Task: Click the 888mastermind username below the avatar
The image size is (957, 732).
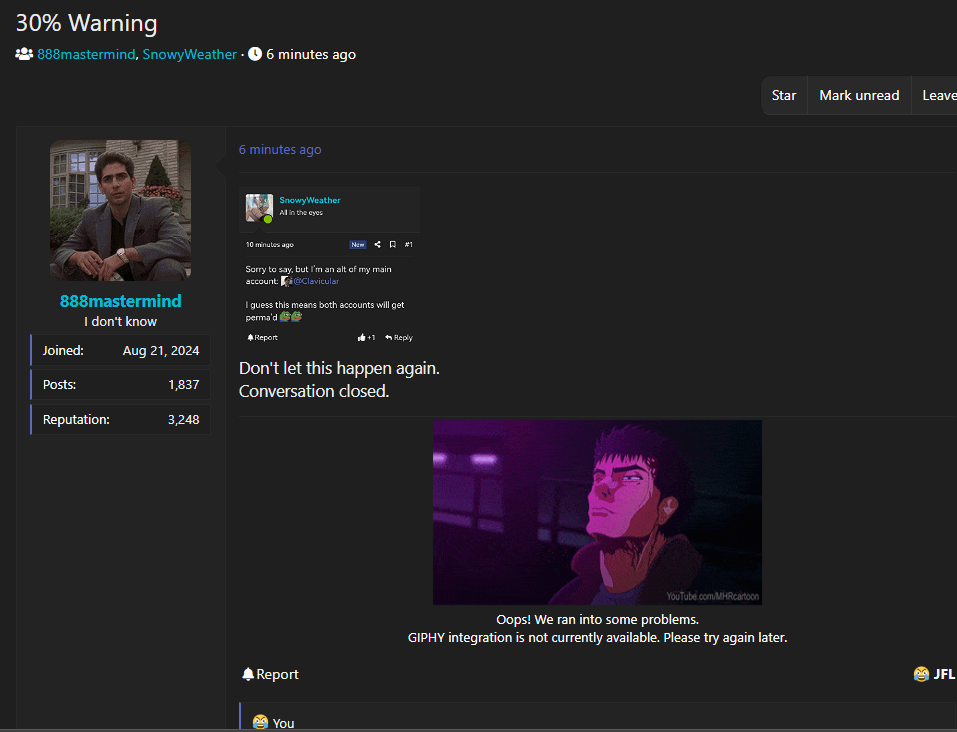Action: pos(120,301)
